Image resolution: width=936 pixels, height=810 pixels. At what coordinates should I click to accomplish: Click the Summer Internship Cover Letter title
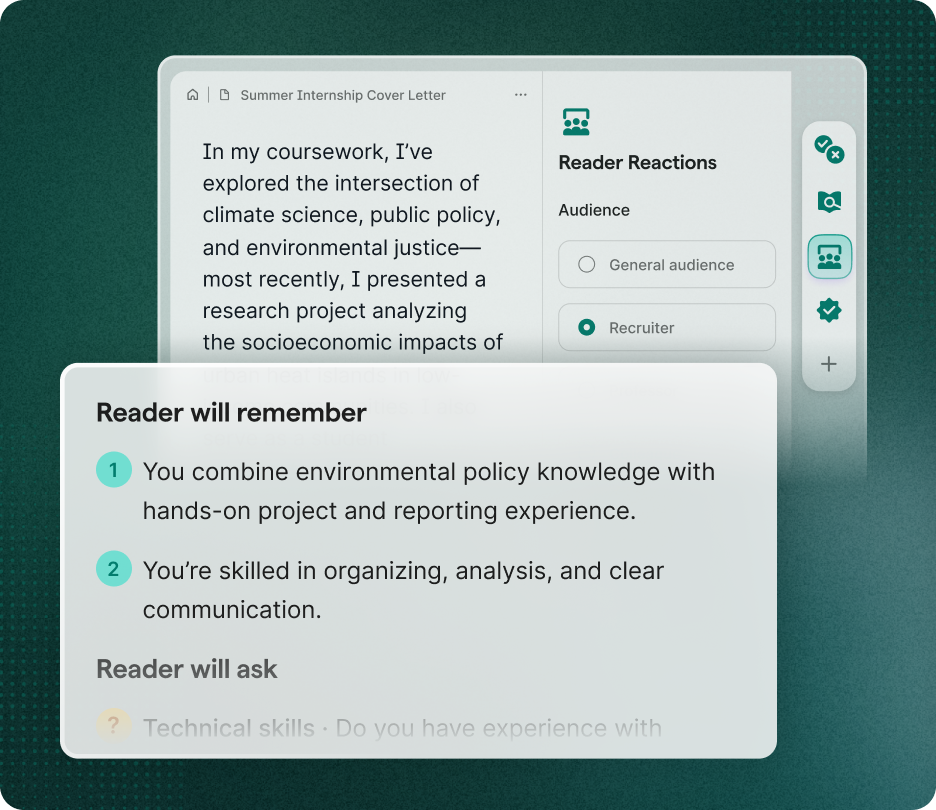click(x=343, y=94)
